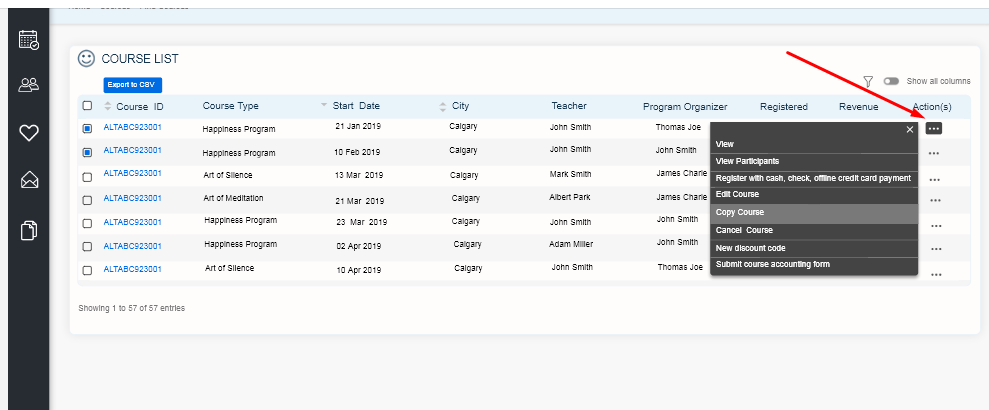Click the 02 Apr 2019 date cell

tap(358, 247)
